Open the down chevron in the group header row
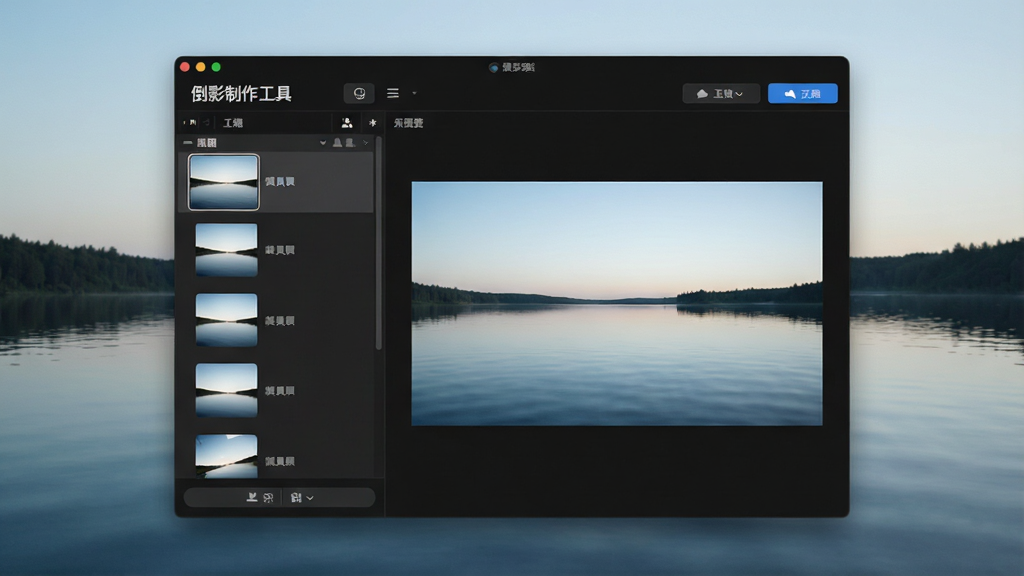Image resolution: width=1024 pixels, height=576 pixels. 323,142
